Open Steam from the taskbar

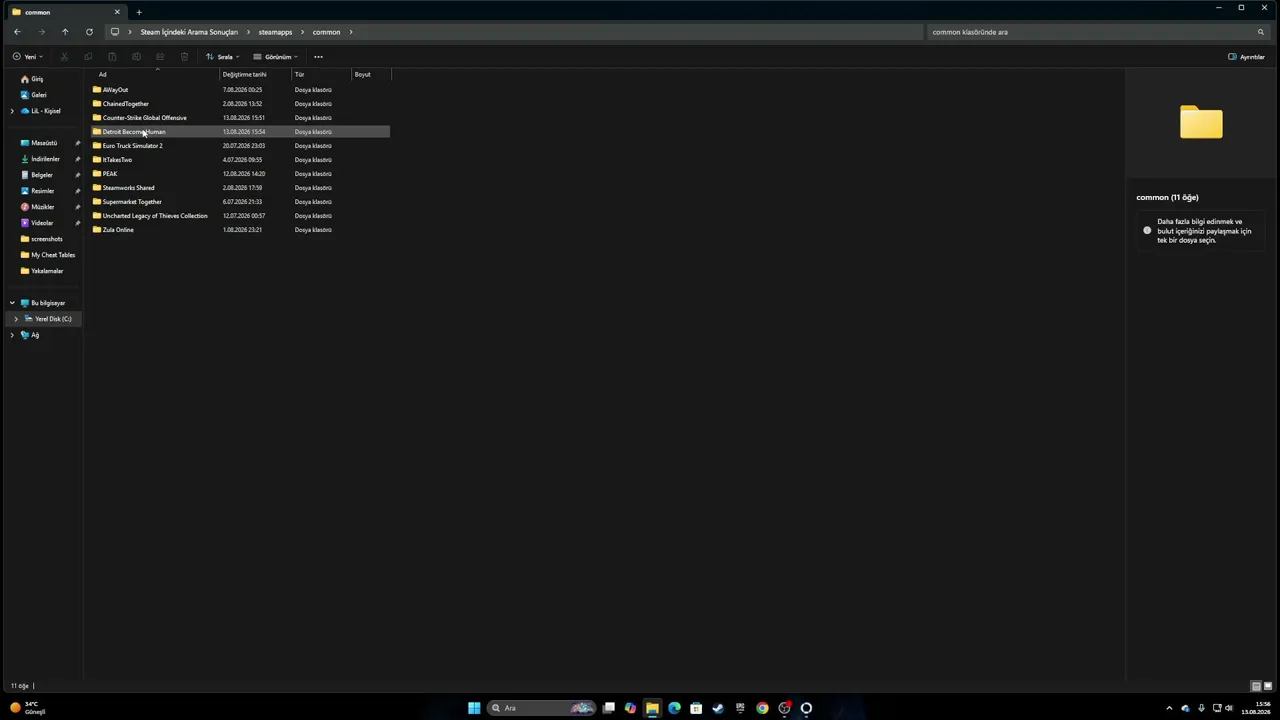718,708
